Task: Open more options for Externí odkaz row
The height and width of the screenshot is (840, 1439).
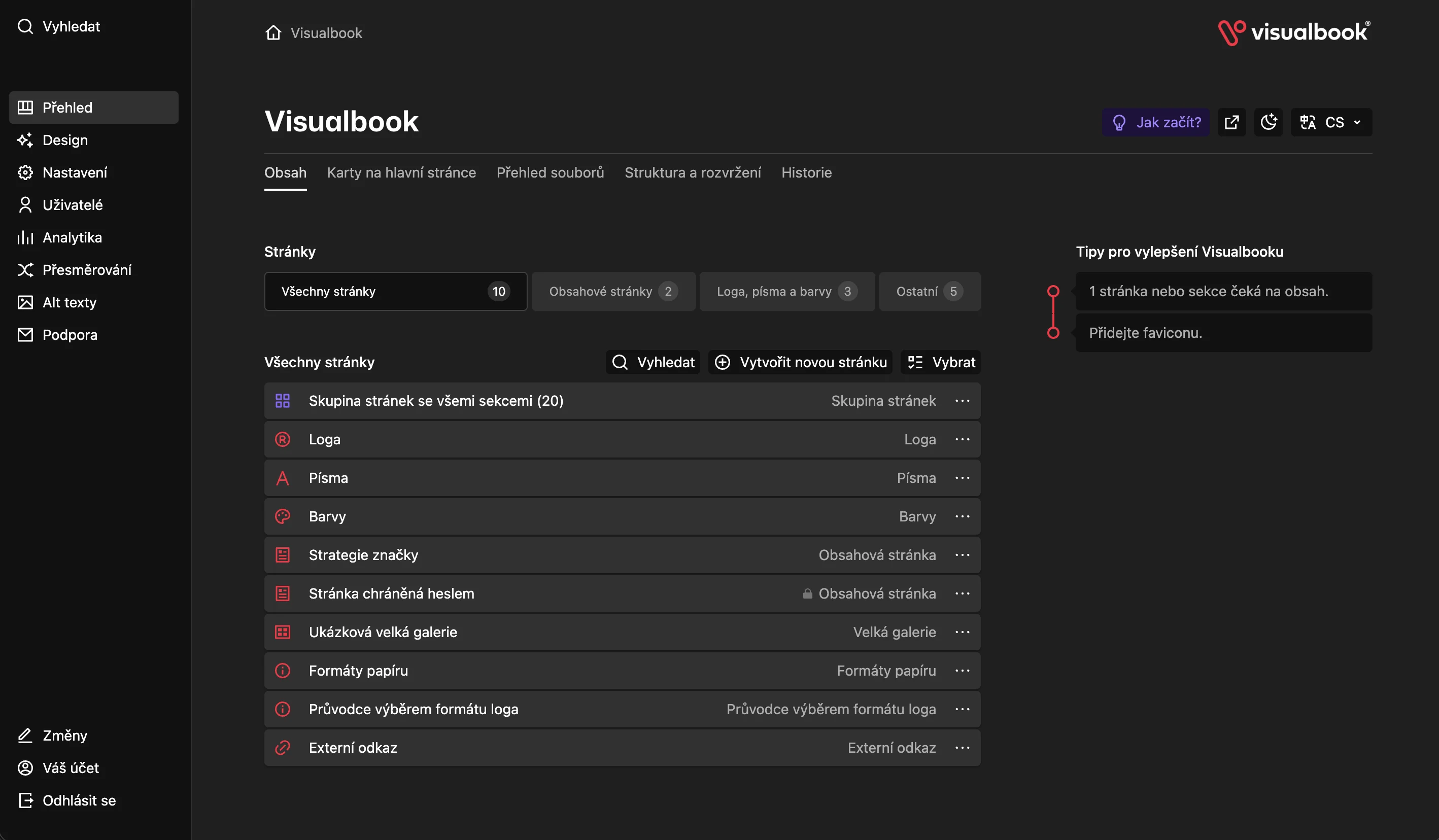Action: pos(962,748)
